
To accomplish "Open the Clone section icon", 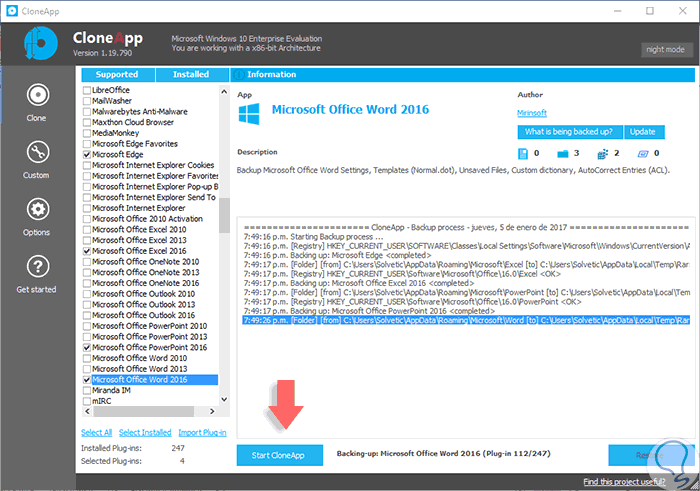I will 38,95.
